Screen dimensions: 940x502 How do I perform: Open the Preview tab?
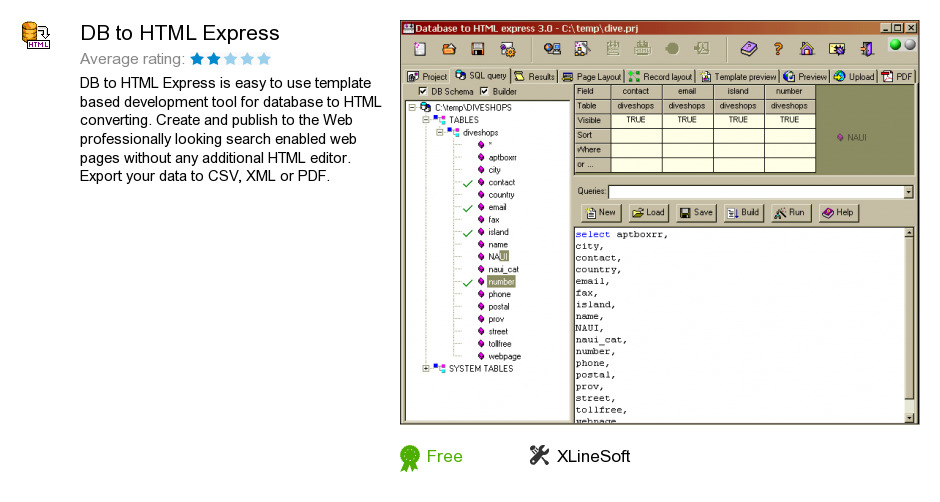(x=805, y=76)
